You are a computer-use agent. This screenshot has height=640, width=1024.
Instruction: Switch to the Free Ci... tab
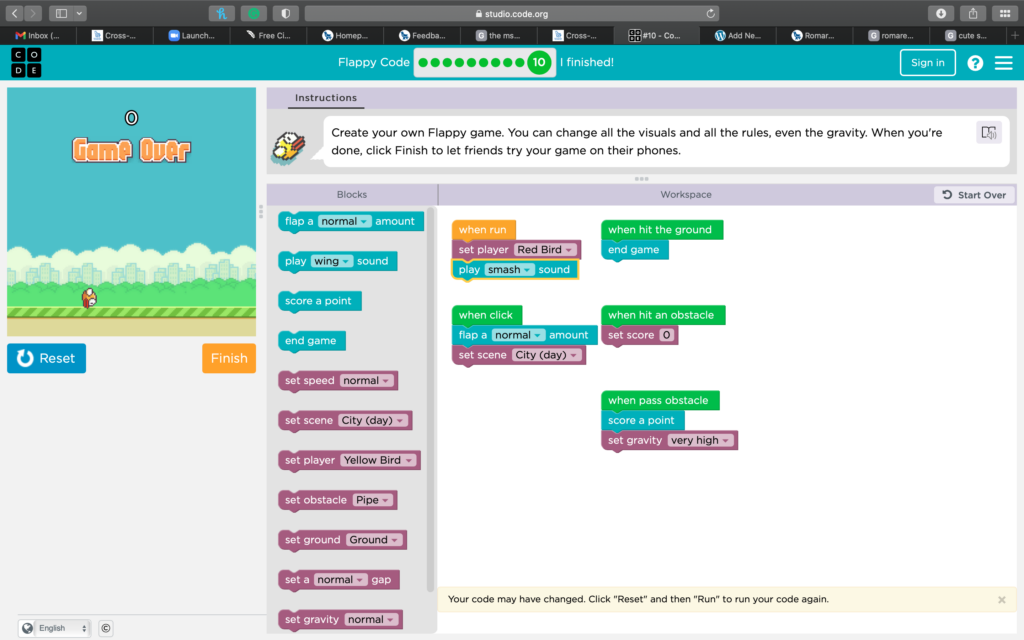268,35
